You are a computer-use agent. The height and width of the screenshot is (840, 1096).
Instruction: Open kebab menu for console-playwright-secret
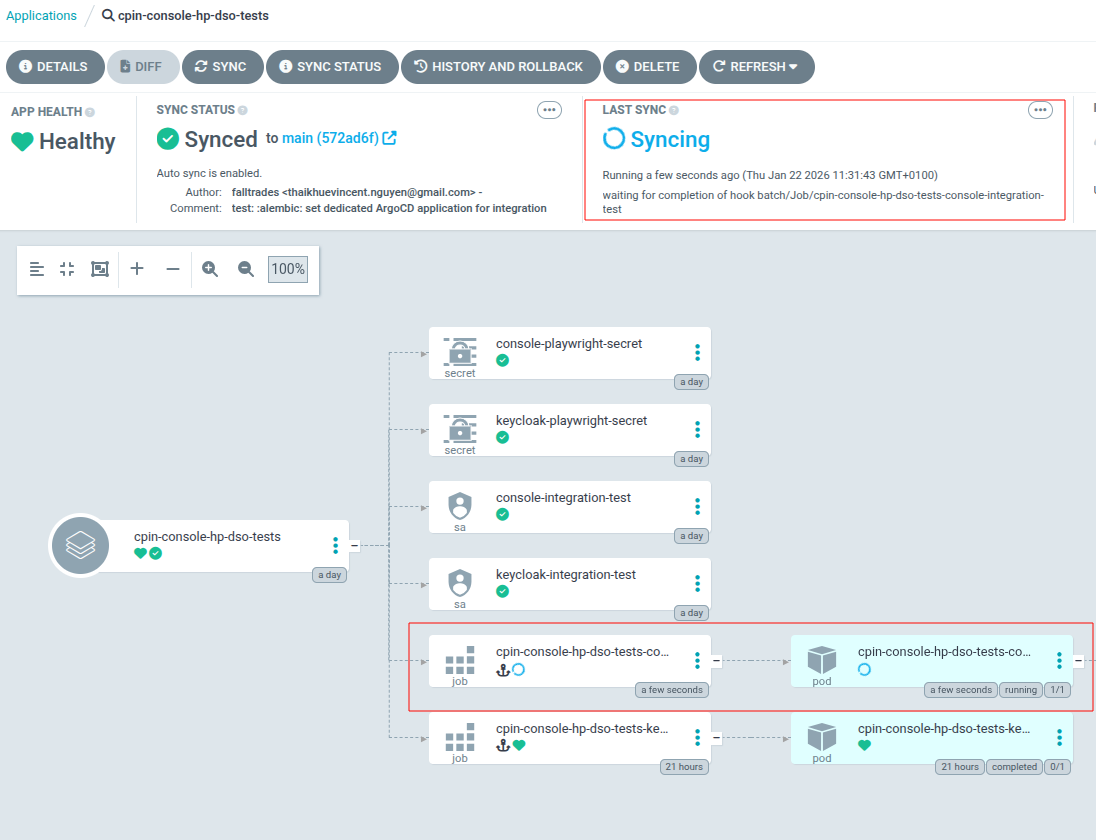pyautogui.click(x=697, y=352)
